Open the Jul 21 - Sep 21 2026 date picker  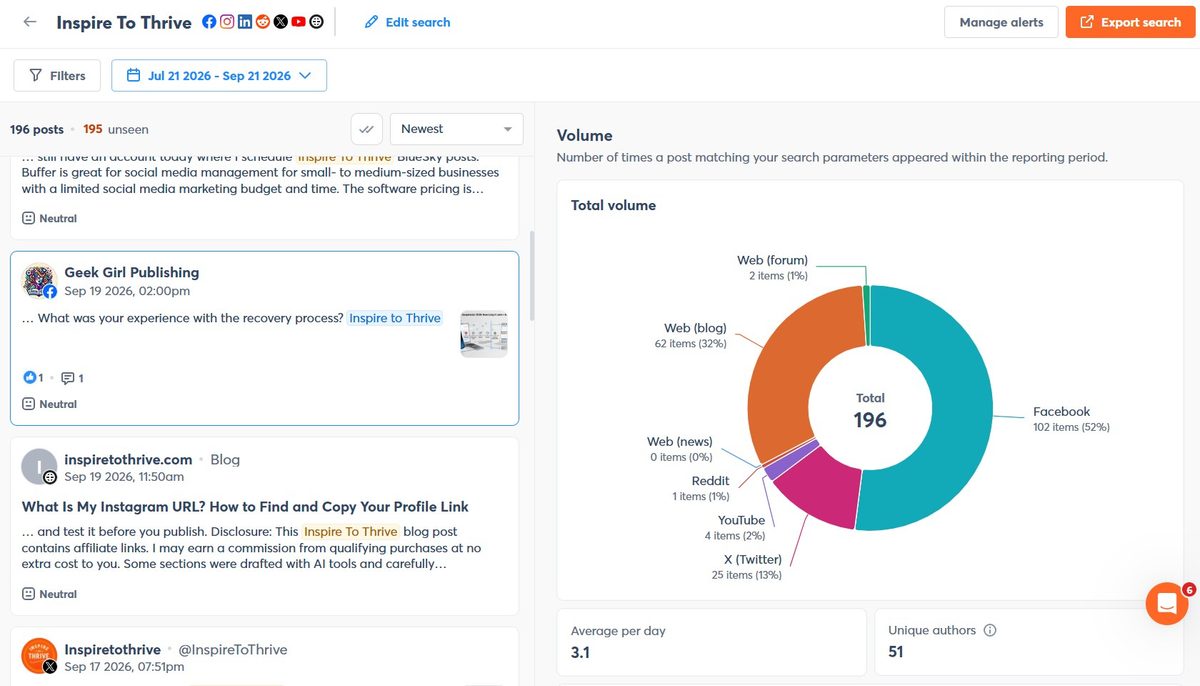(219, 75)
